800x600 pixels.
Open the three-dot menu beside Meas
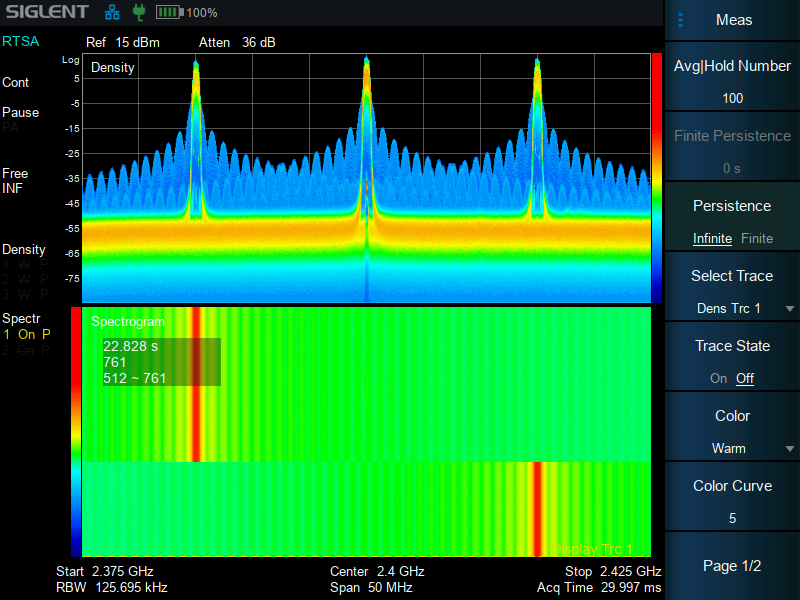coord(680,20)
